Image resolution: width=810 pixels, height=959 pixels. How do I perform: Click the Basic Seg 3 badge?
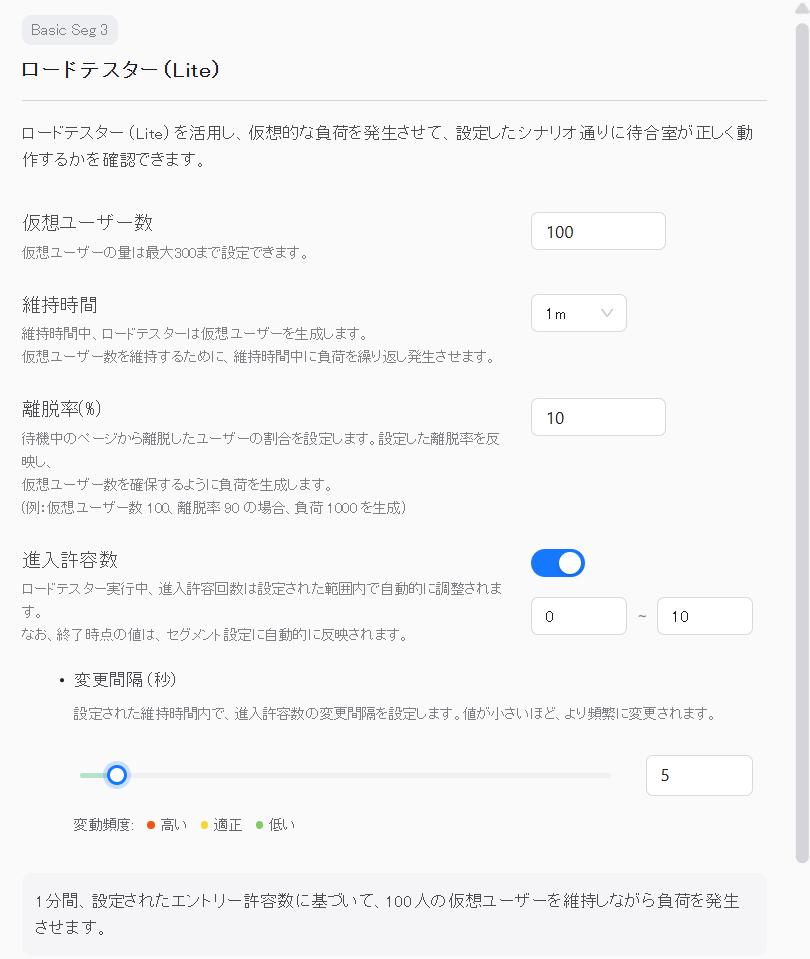[x=69, y=30]
